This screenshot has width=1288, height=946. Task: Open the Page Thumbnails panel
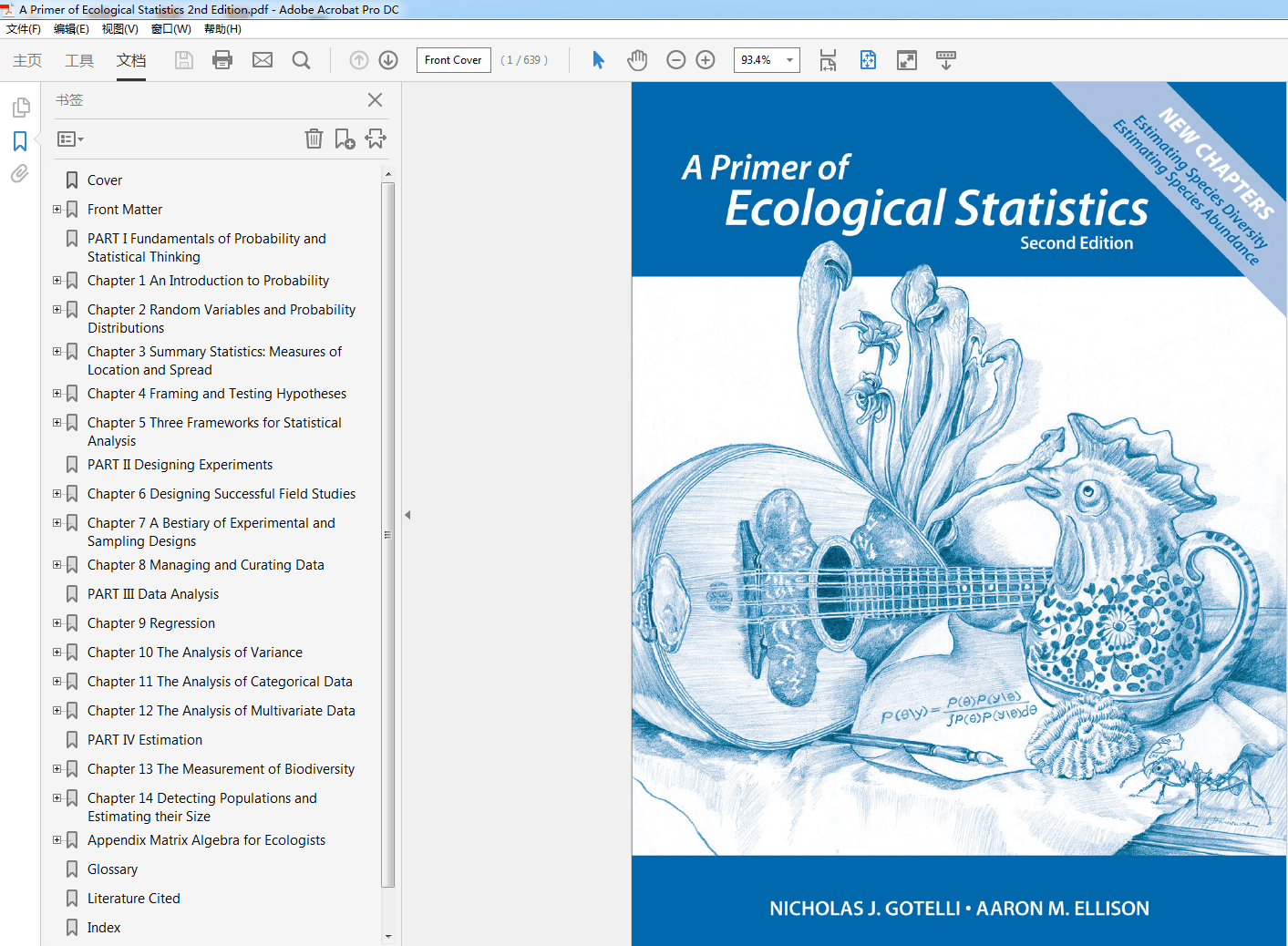click(x=21, y=107)
